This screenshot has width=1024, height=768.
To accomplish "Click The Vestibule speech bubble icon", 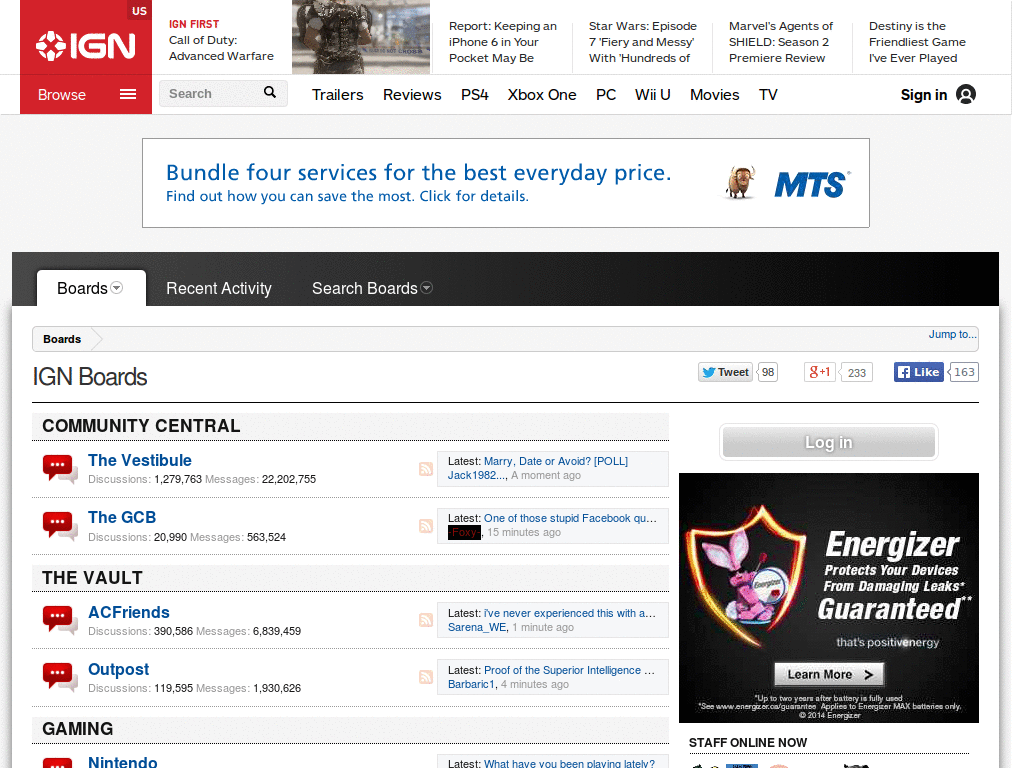I will point(59,469).
